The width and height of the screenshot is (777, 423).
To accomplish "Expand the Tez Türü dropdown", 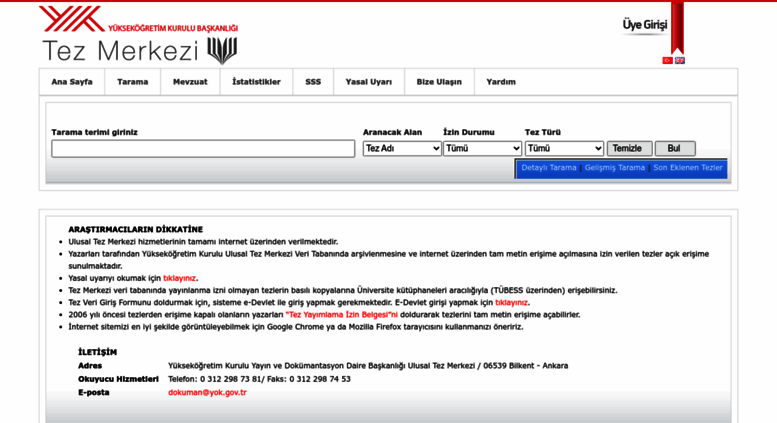I will pos(564,148).
